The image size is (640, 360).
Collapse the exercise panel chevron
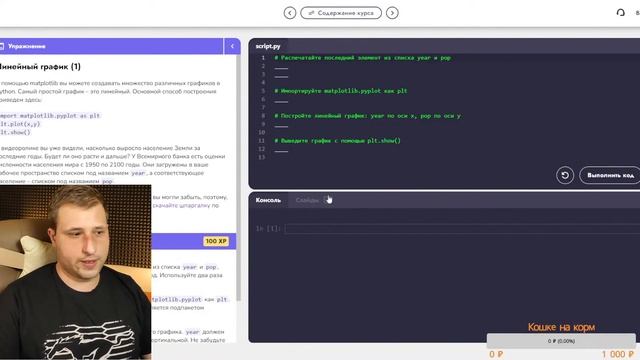click(232, 46)
